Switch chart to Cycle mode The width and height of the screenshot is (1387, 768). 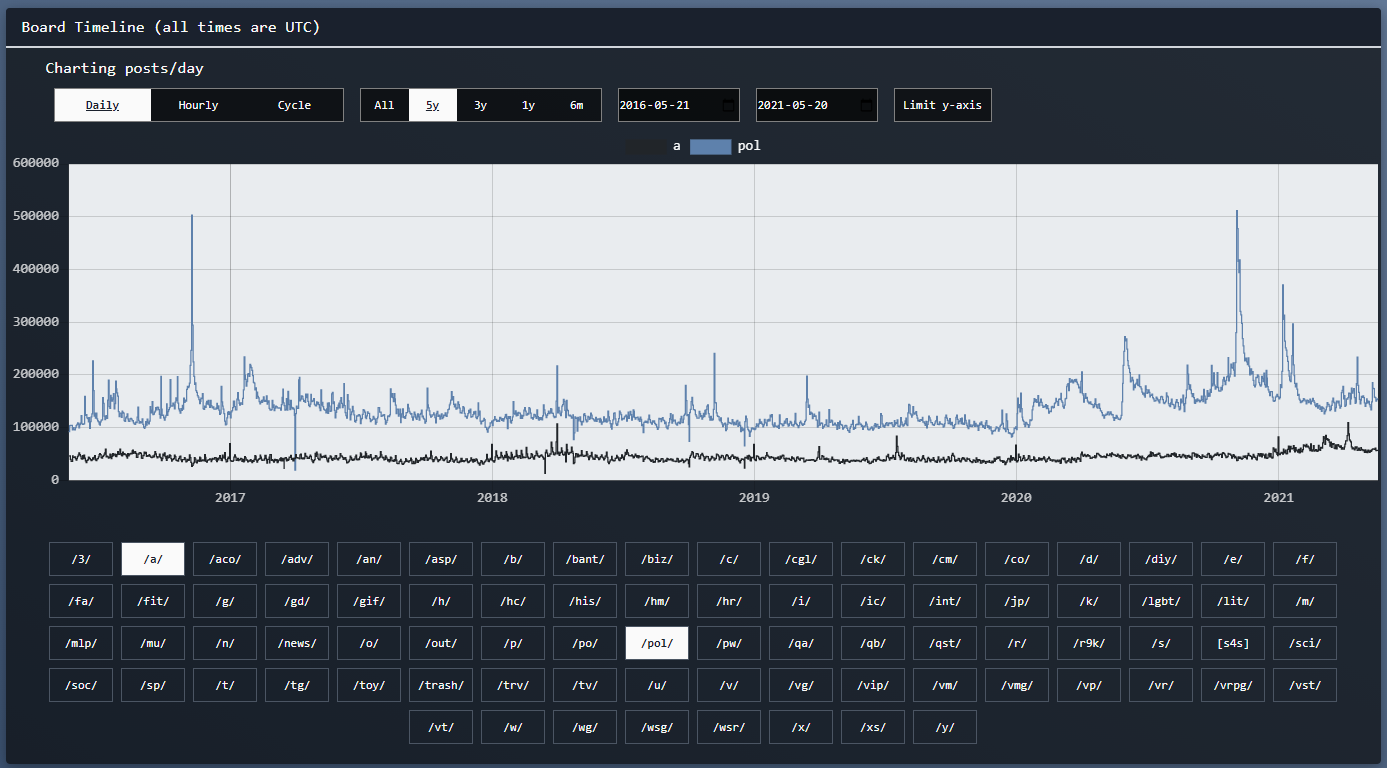294,105
